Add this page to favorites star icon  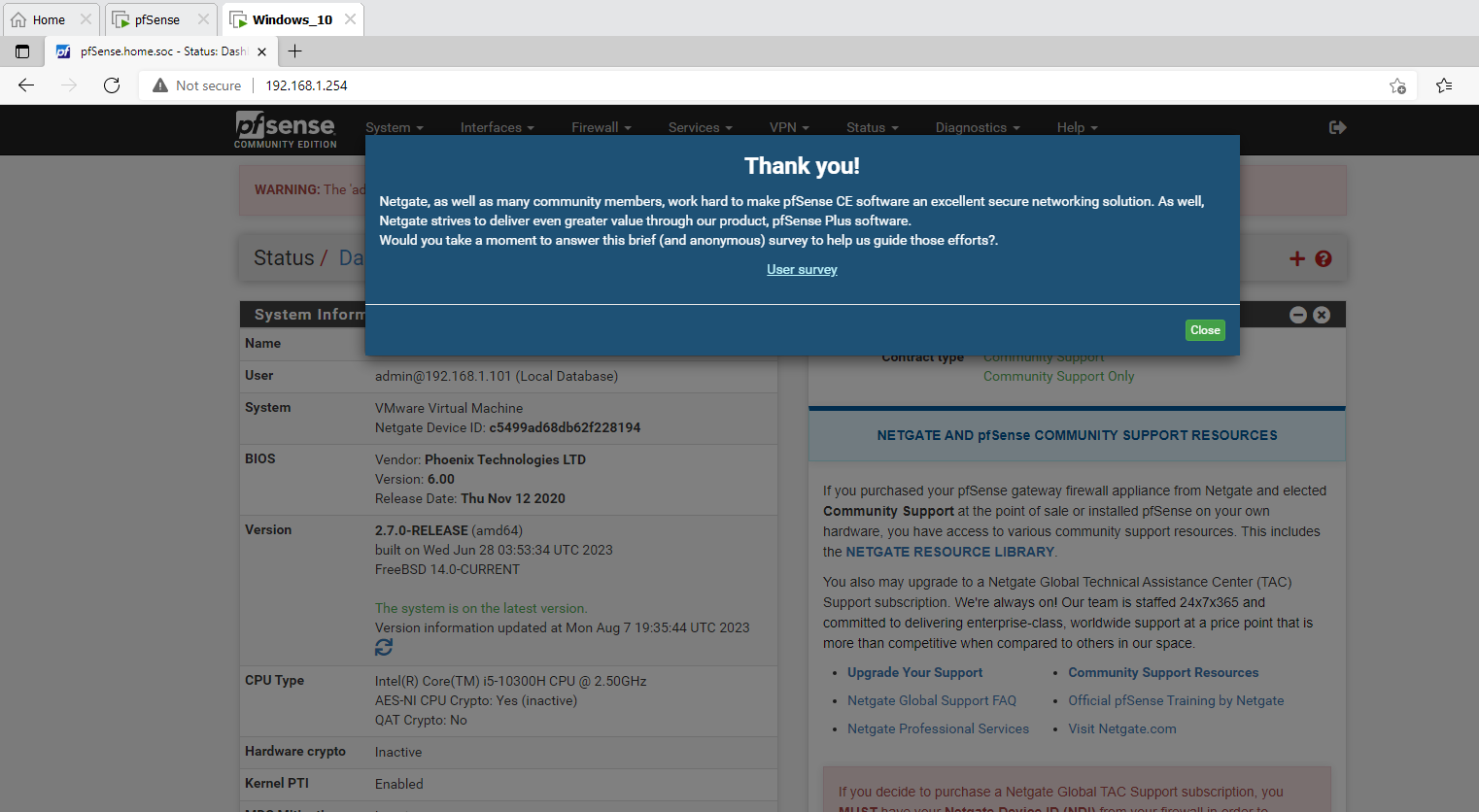coord(1397,85)
